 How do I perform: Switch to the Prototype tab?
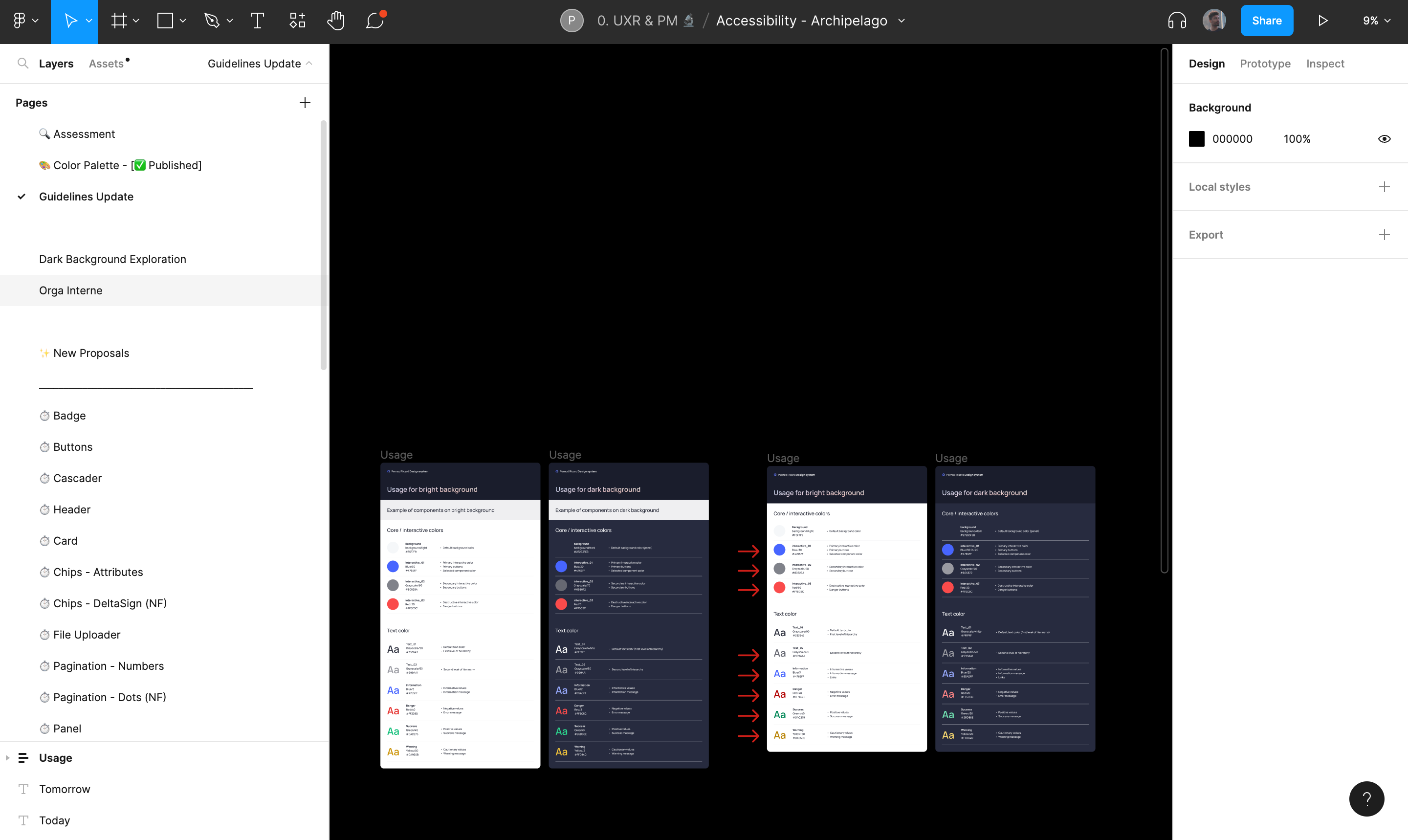(x=1265, y=64)
